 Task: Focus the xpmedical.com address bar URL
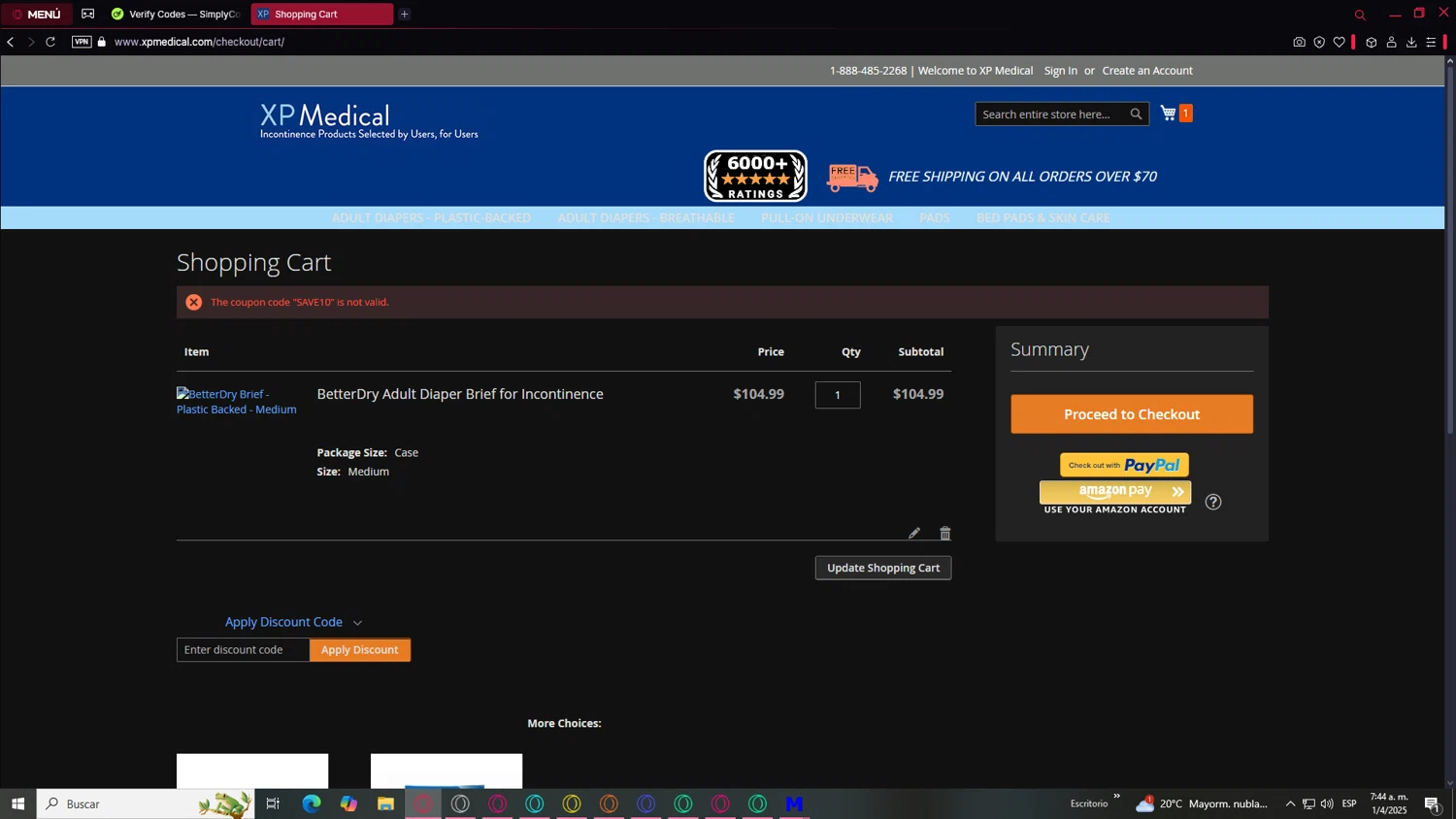pos(199,42)
